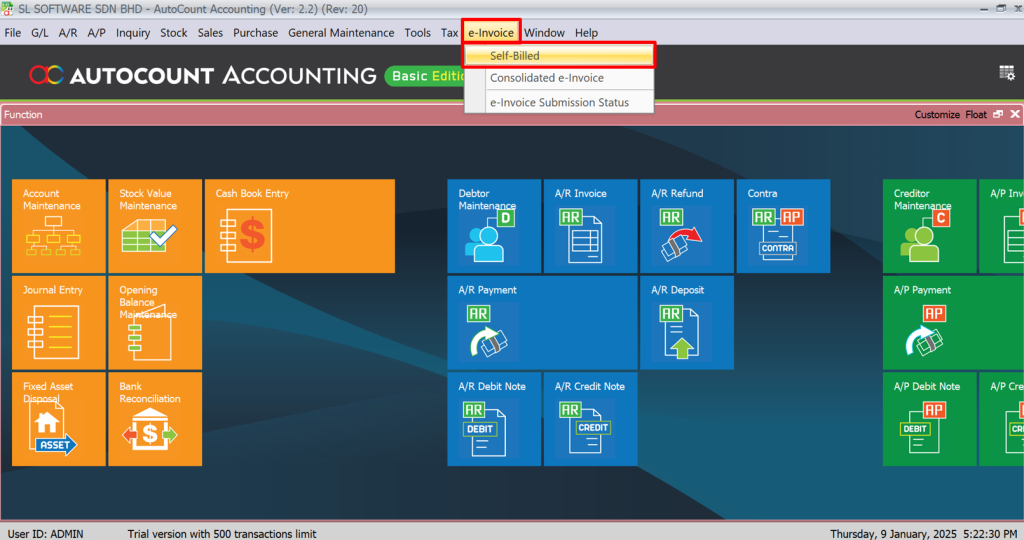This screenshot has height=540, width=1024.
Task: Open the A/P menu
Action: [96, 33]
